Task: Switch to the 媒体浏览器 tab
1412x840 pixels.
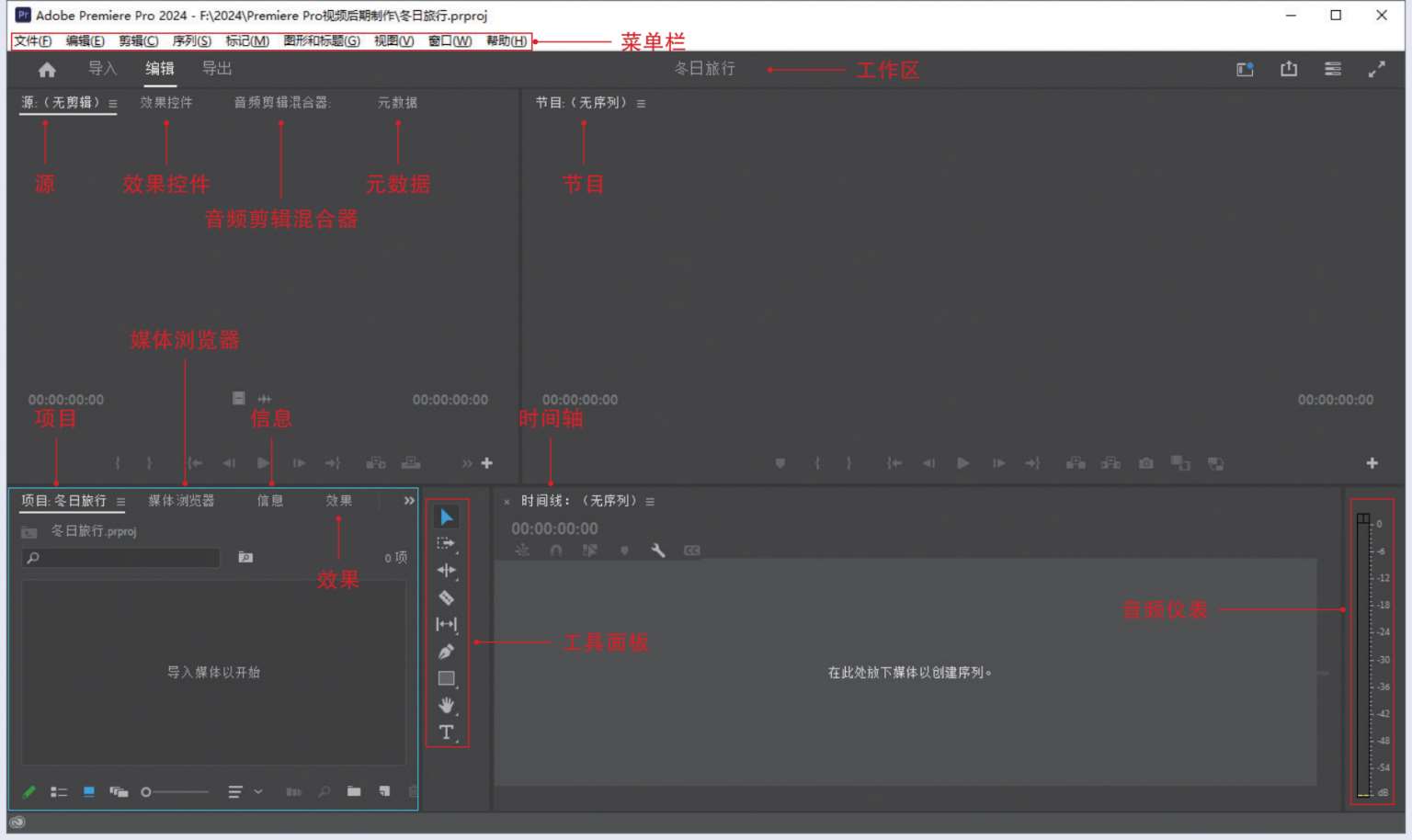Action: point(181,501)
